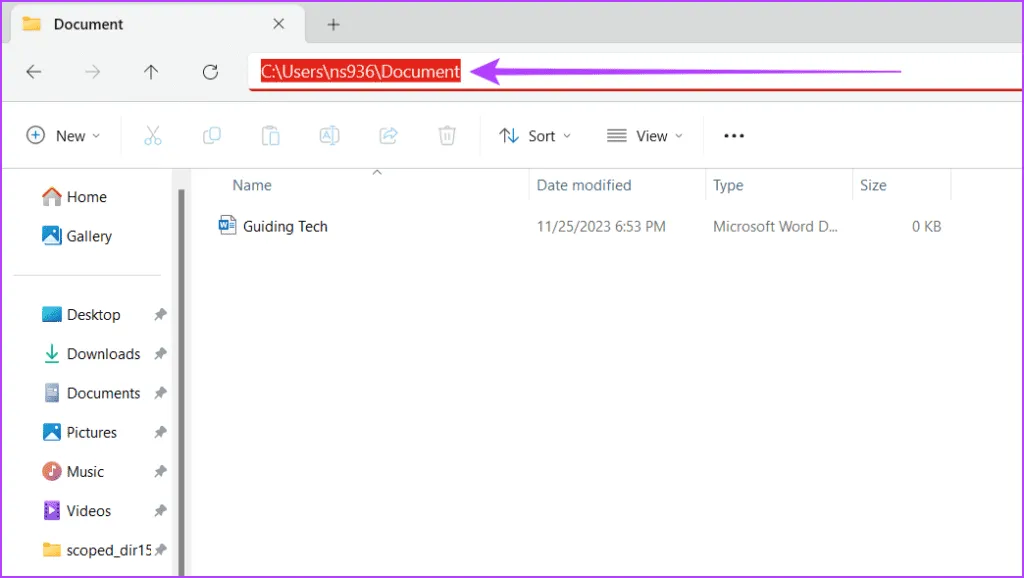The image size is (1024, 578).
Task: Unpin Desktop using its pin icon
Action: 160,315
